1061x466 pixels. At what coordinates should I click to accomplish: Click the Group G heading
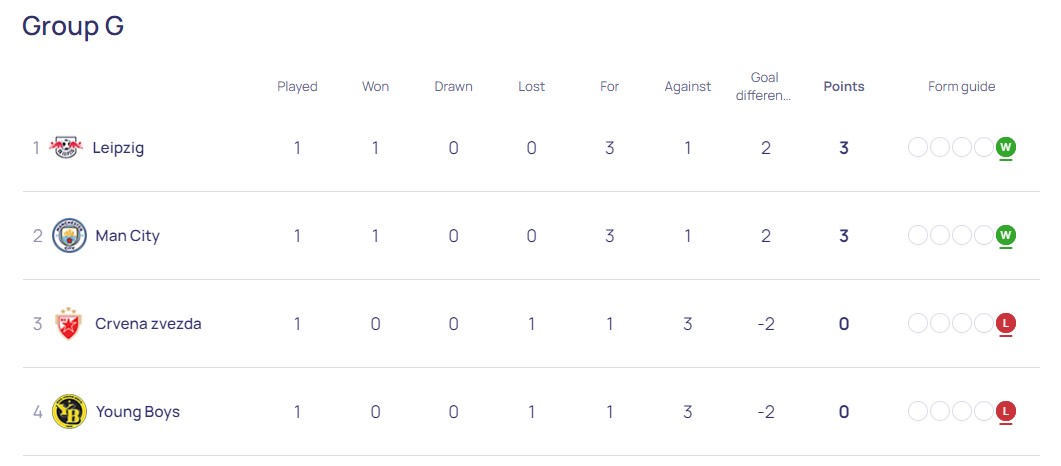point(73,27)
